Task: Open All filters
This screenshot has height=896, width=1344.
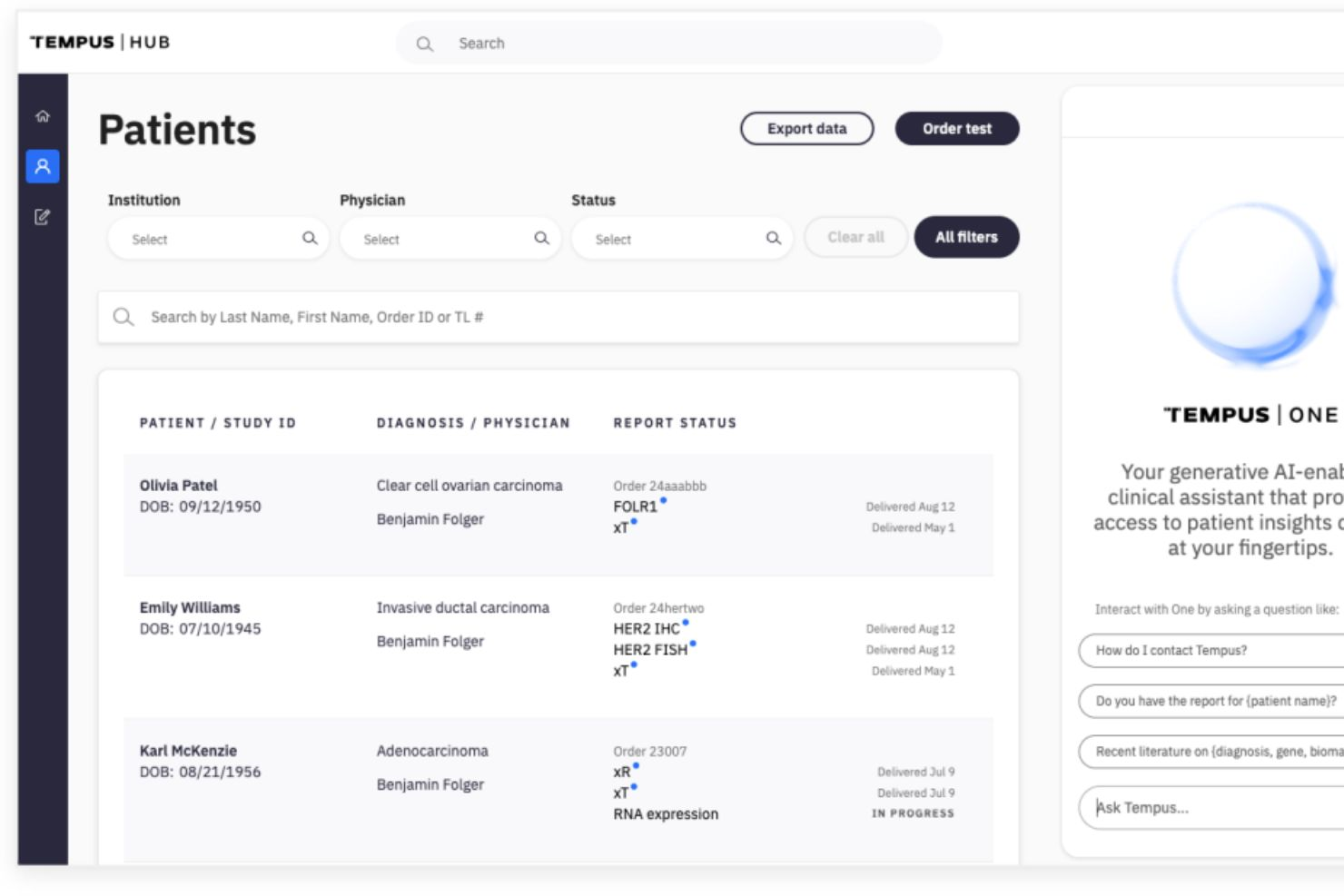Action: 966,237
